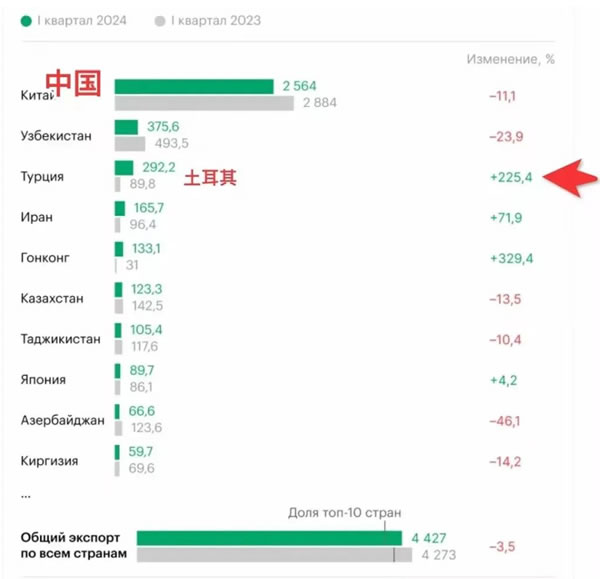Click the Киргизия −14,2 change value

505,462
